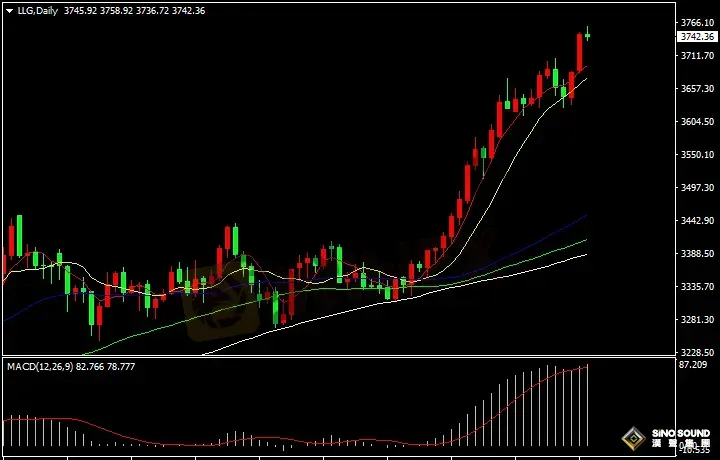The image size is (720, 460).
Task: Select the rightmost MACD histogram bar
Action: (588, 405)
